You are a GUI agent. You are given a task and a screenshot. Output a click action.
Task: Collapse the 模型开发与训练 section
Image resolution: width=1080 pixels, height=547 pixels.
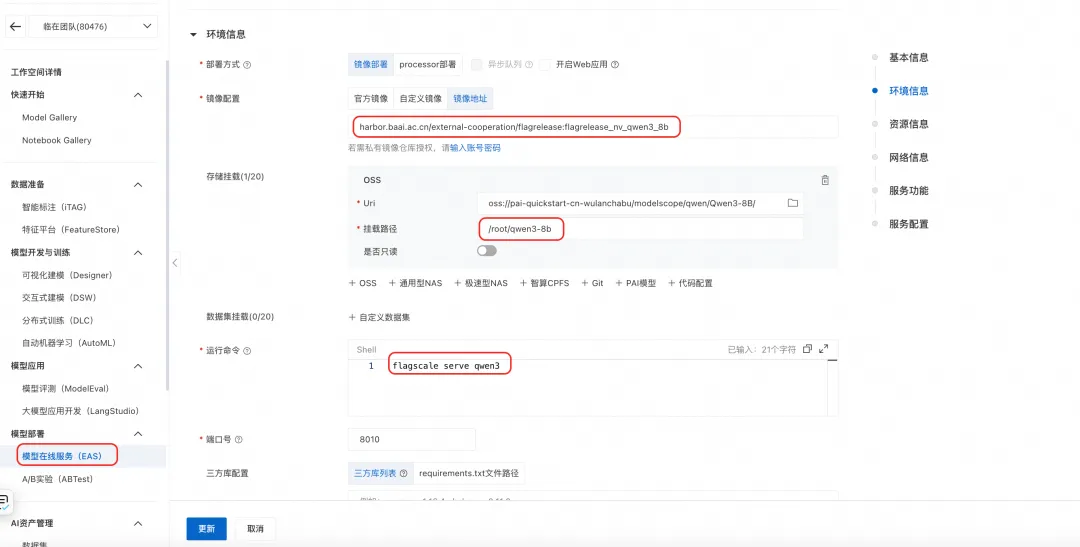pyautogui.click(x=138, y=253)
